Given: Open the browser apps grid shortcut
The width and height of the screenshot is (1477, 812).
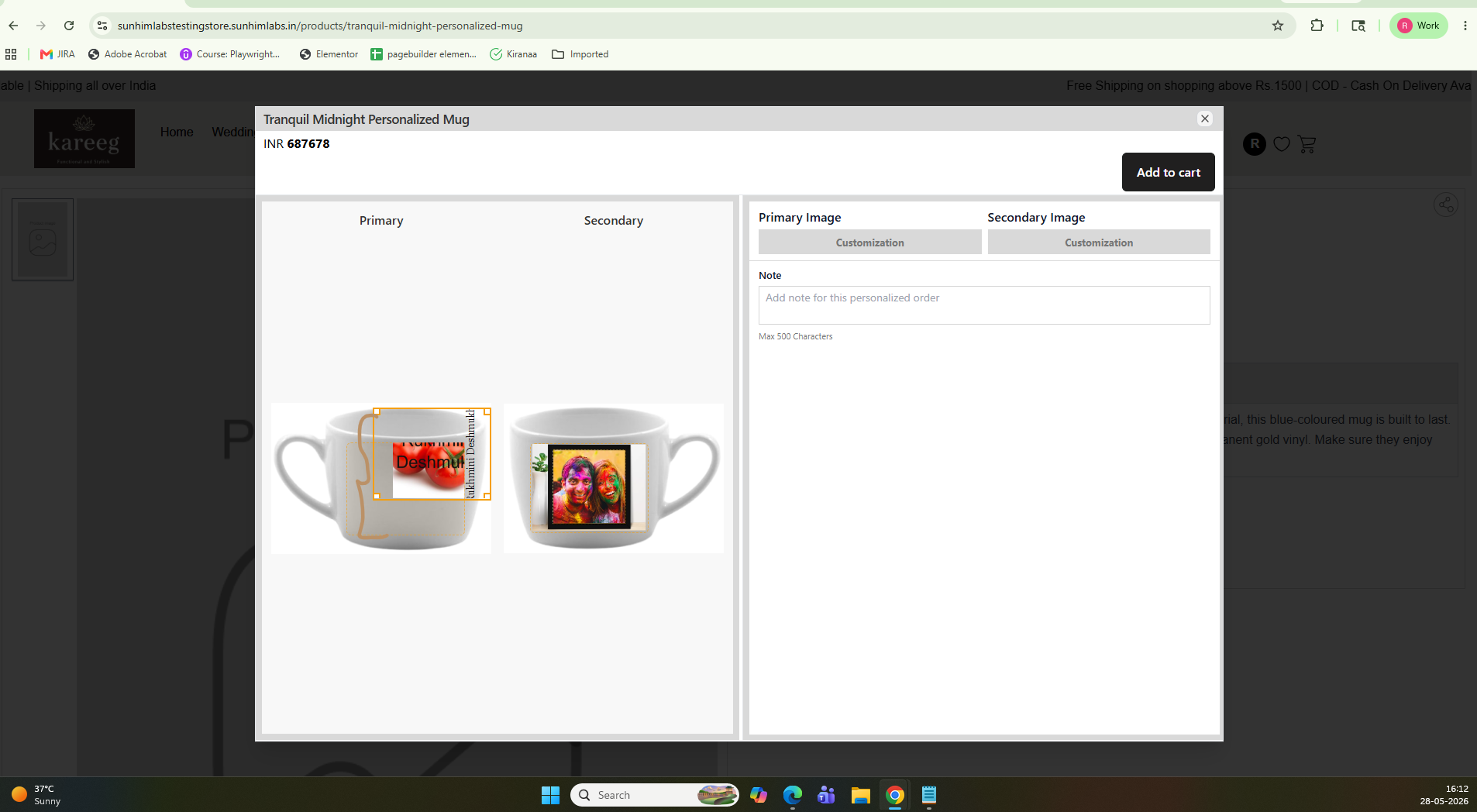Looking at the screenshot, I should pyautogui.click(x=11, y=54).
